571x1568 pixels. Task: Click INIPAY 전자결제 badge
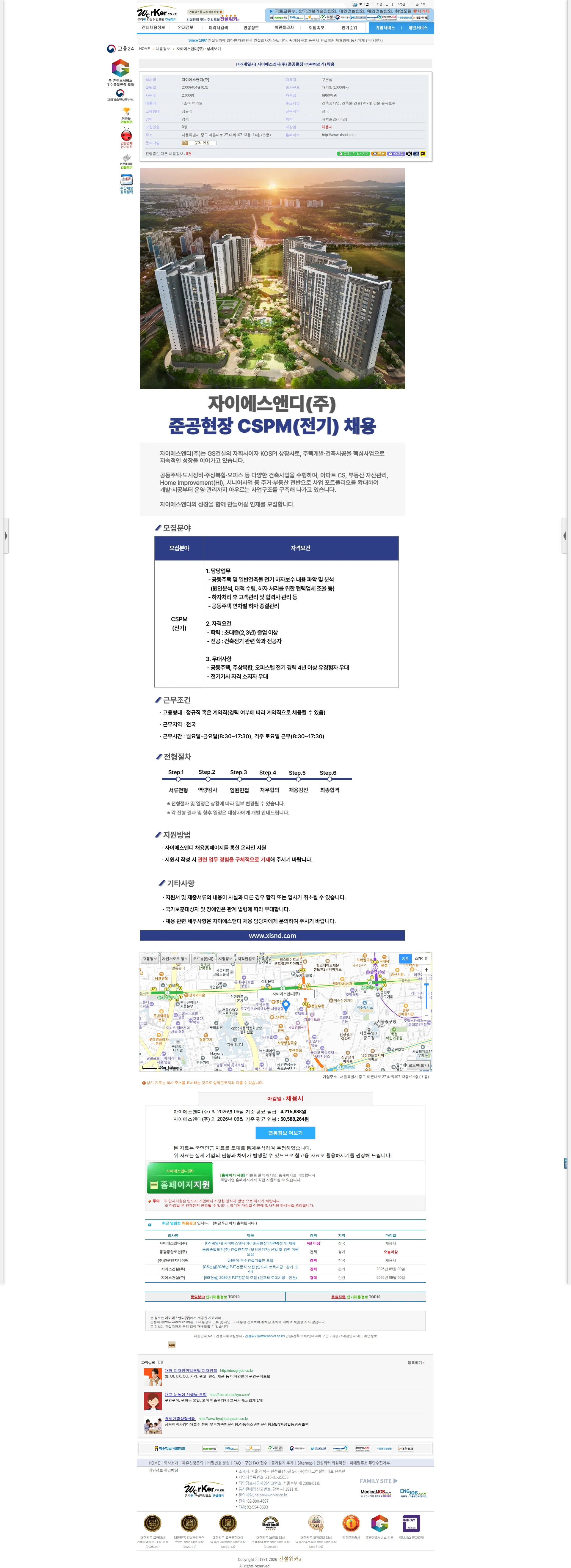point(411,1523)
